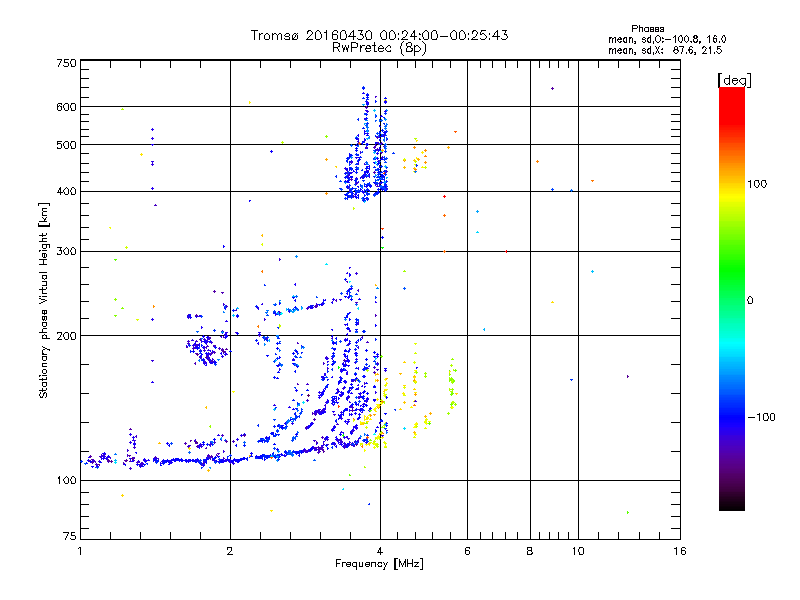Click the "Frequency [MHz]" axis label
800x600 pixels.
coord(379,564)
